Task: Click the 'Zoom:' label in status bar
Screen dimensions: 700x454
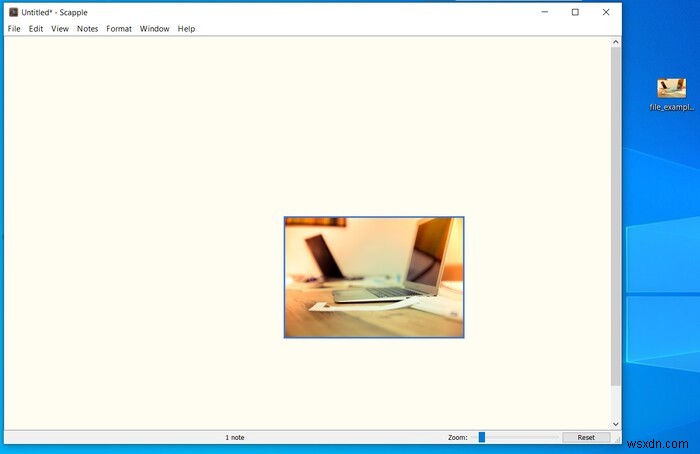Action: (458, 437)
